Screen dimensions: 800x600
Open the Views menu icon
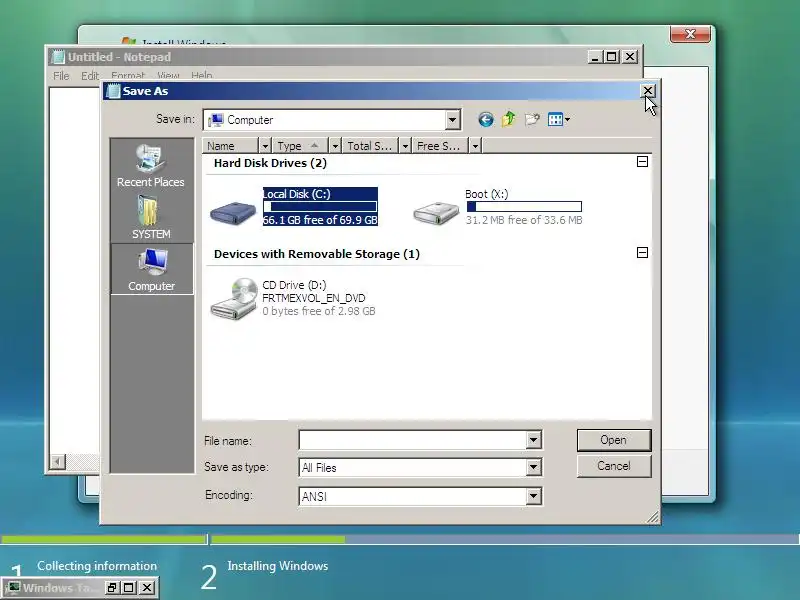pos(559,119)
